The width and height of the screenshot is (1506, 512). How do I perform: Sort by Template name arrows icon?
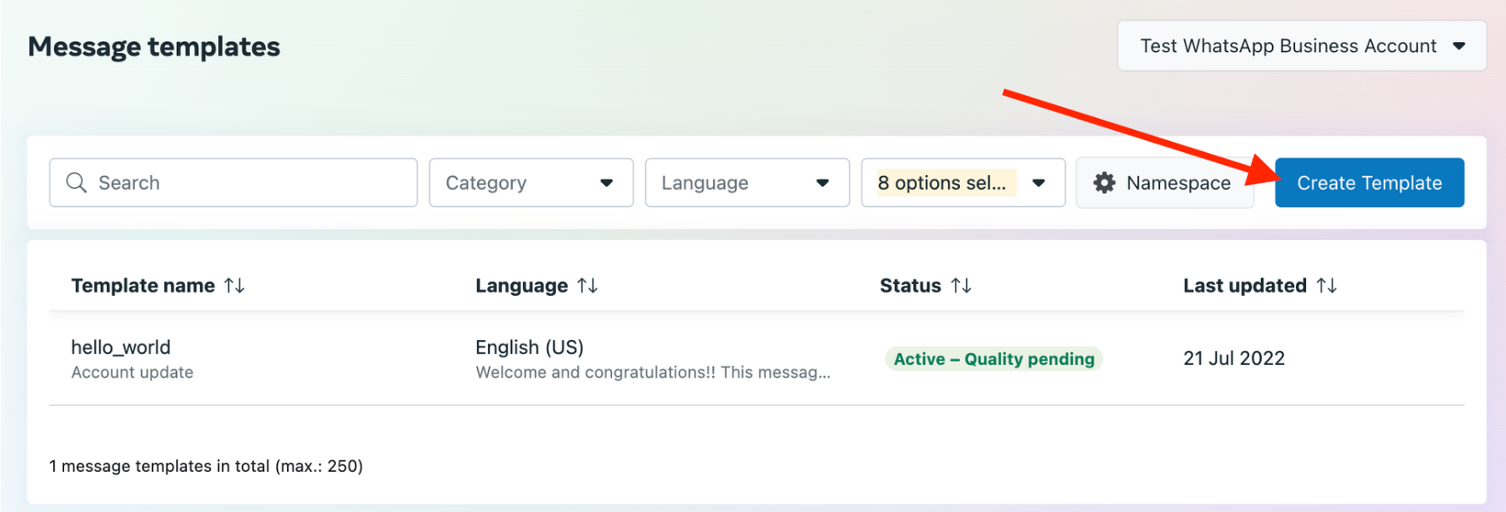[x=234, y=286]
